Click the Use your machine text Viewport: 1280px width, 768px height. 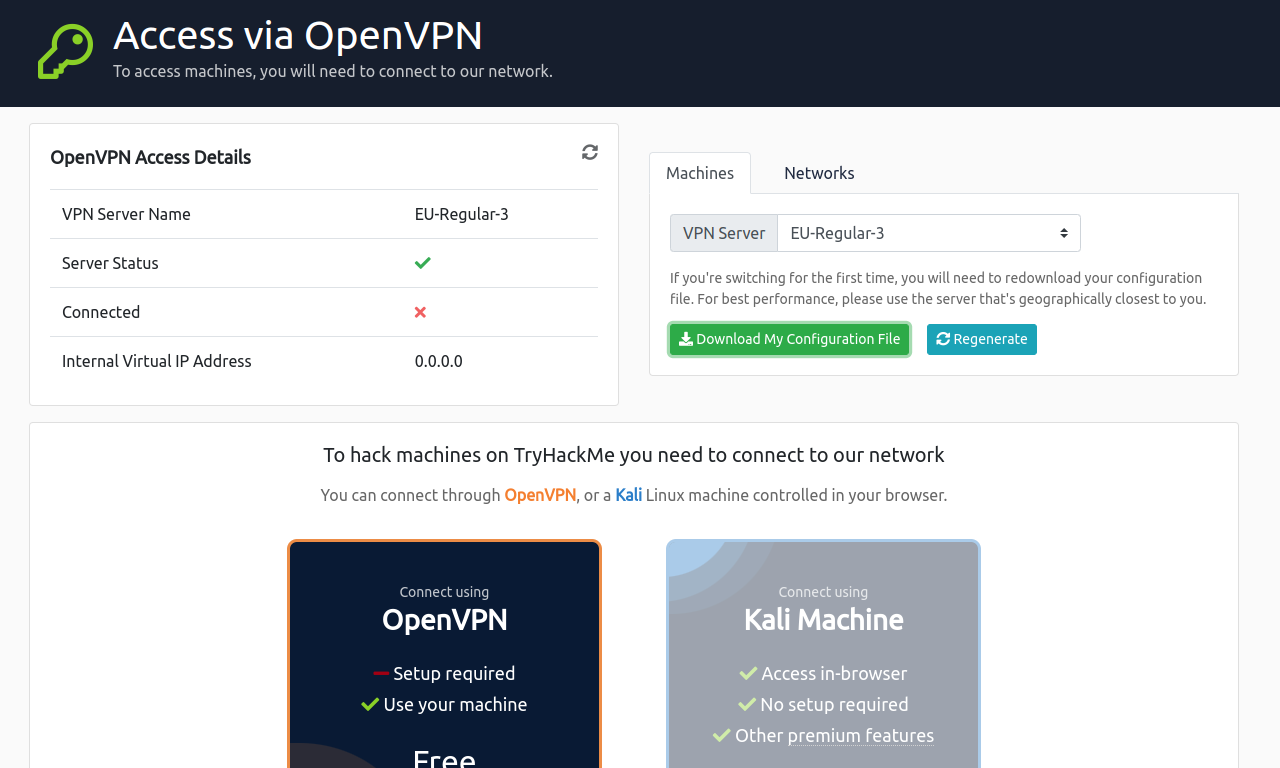point(455,704)
